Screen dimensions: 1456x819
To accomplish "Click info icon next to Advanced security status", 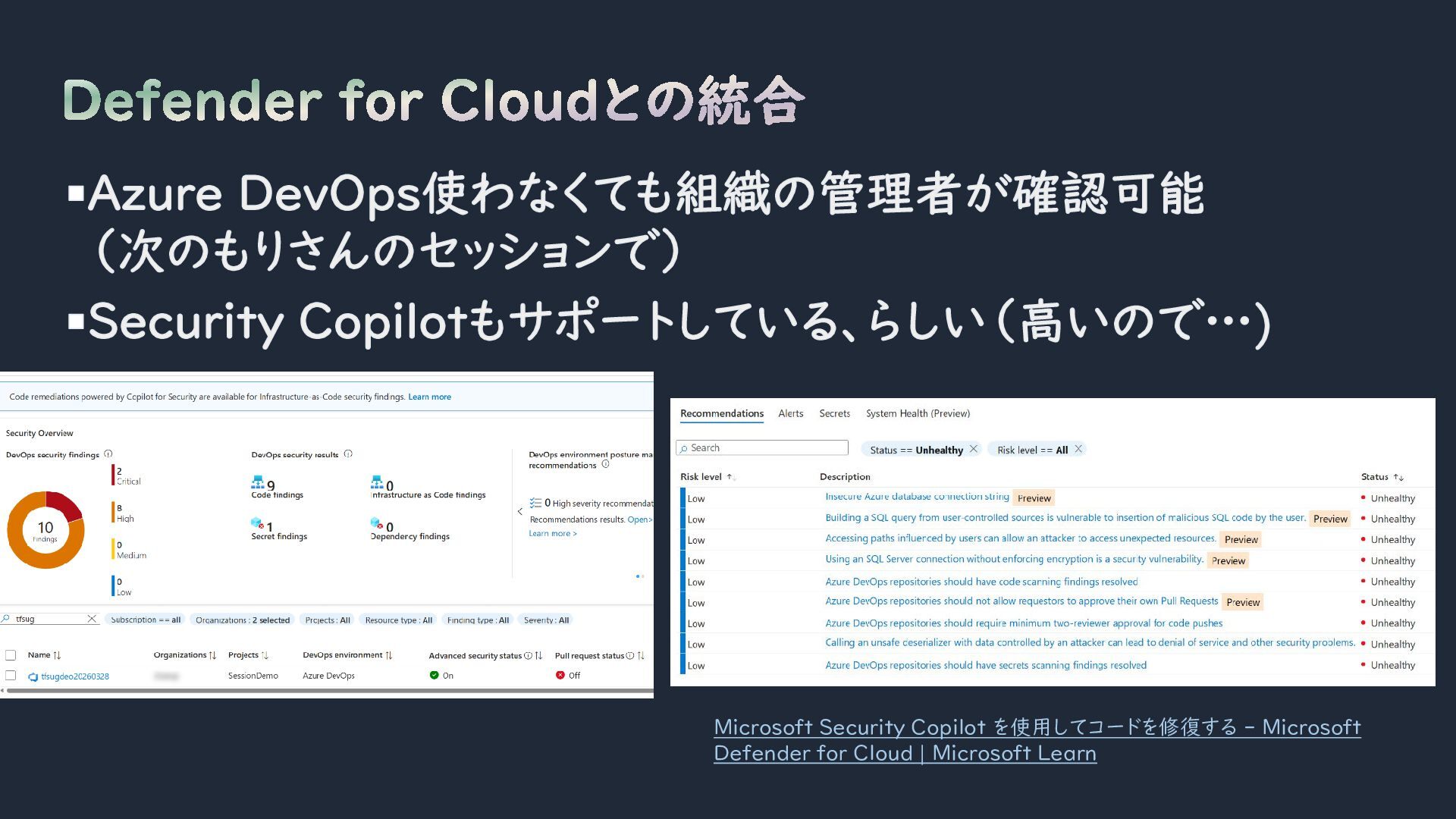I will pos(528,655).
